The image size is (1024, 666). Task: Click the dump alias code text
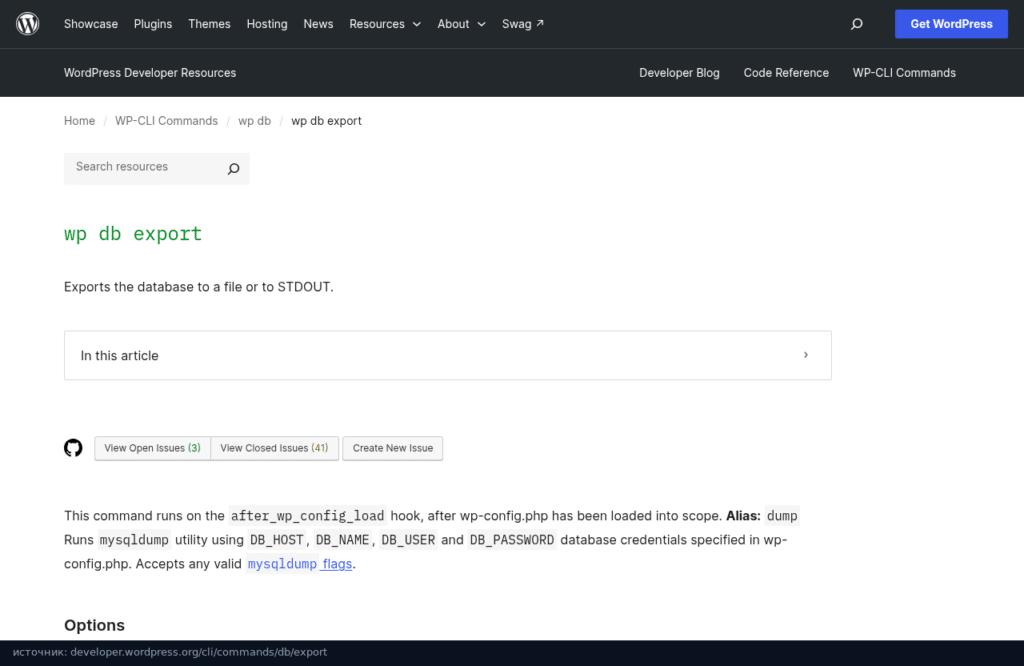click(x=782, y=516)
